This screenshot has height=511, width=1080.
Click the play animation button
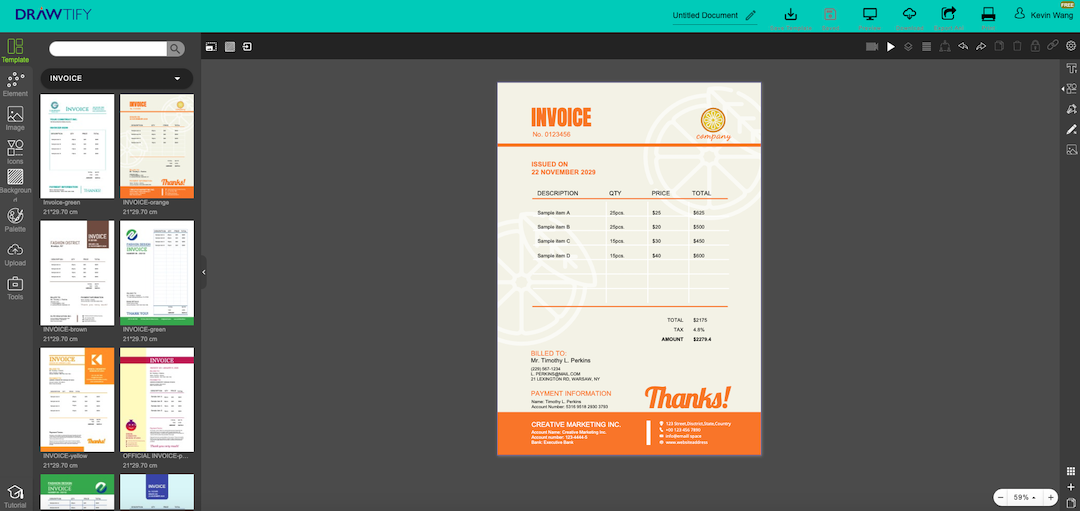click(891, 47)
